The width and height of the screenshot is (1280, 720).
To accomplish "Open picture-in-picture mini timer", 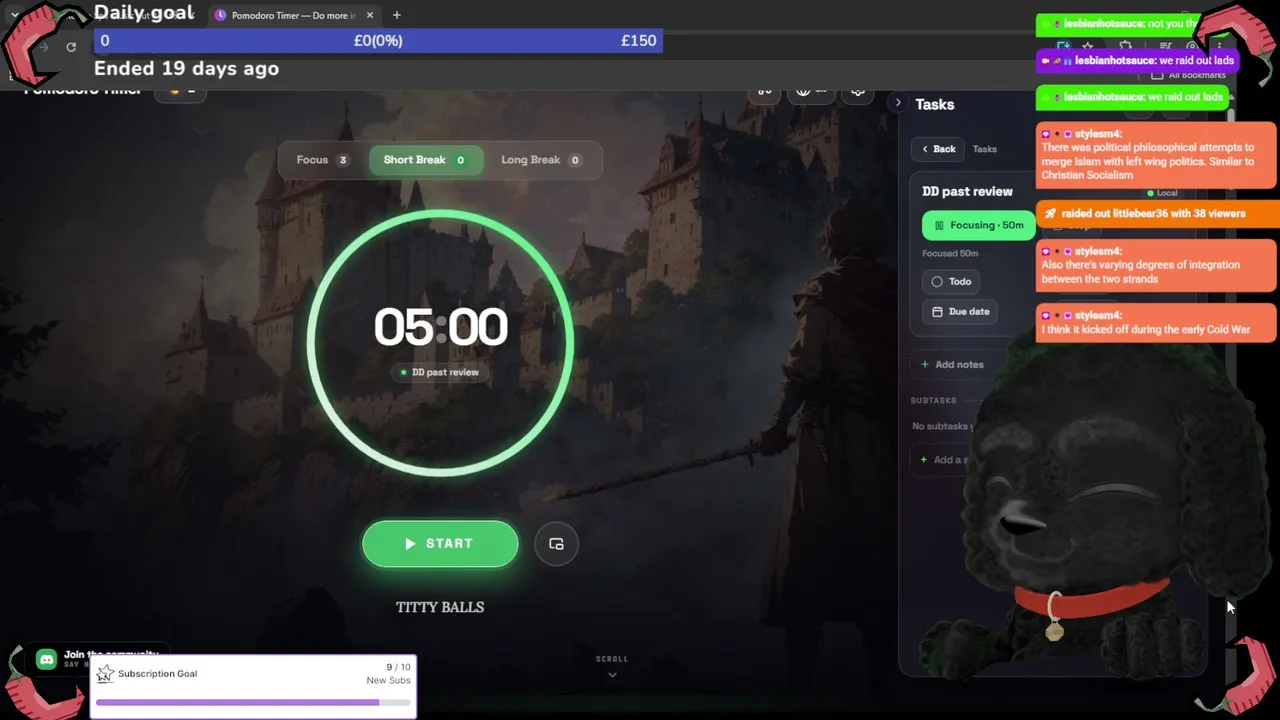I will (x=556, y=544).
